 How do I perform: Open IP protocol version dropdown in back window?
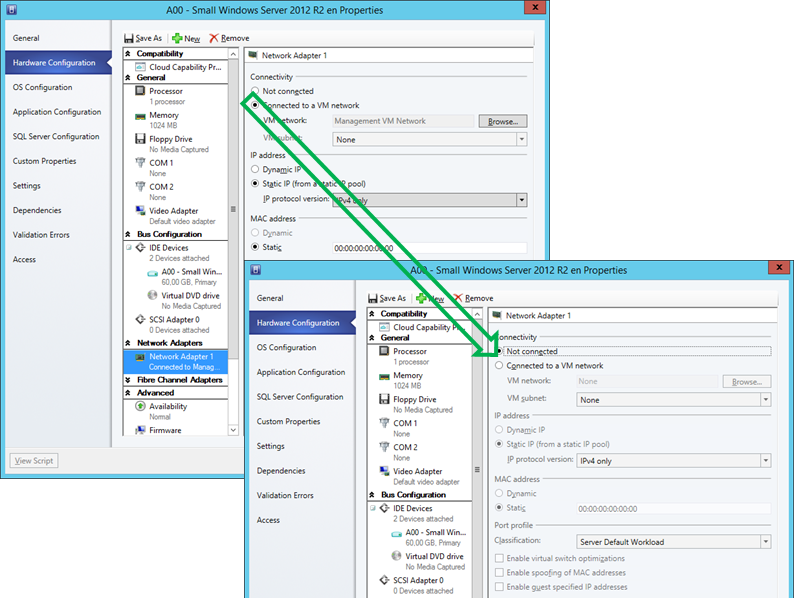(522, 200)
